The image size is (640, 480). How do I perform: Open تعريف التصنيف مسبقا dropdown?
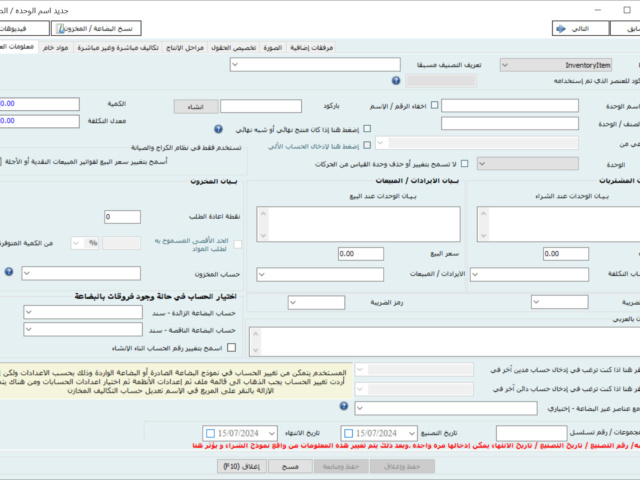tap(315, 64)
